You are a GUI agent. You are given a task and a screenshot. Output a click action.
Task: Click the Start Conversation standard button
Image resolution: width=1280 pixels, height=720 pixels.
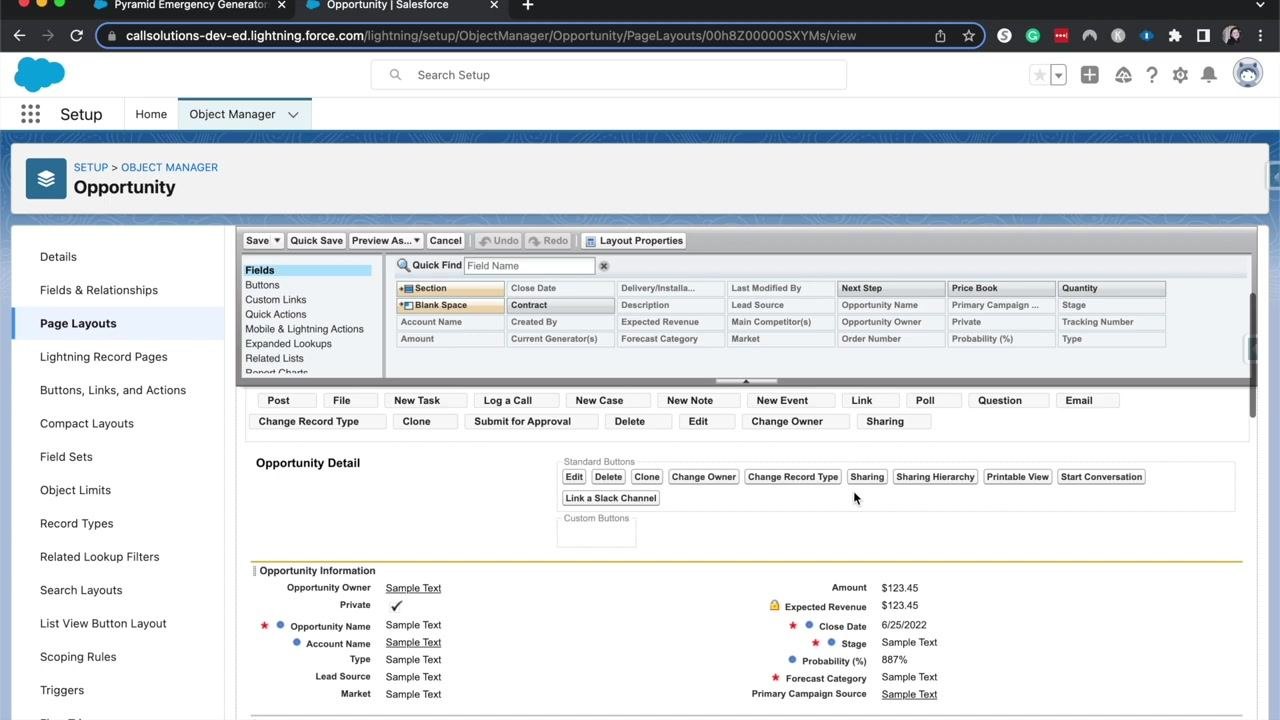1101,477
